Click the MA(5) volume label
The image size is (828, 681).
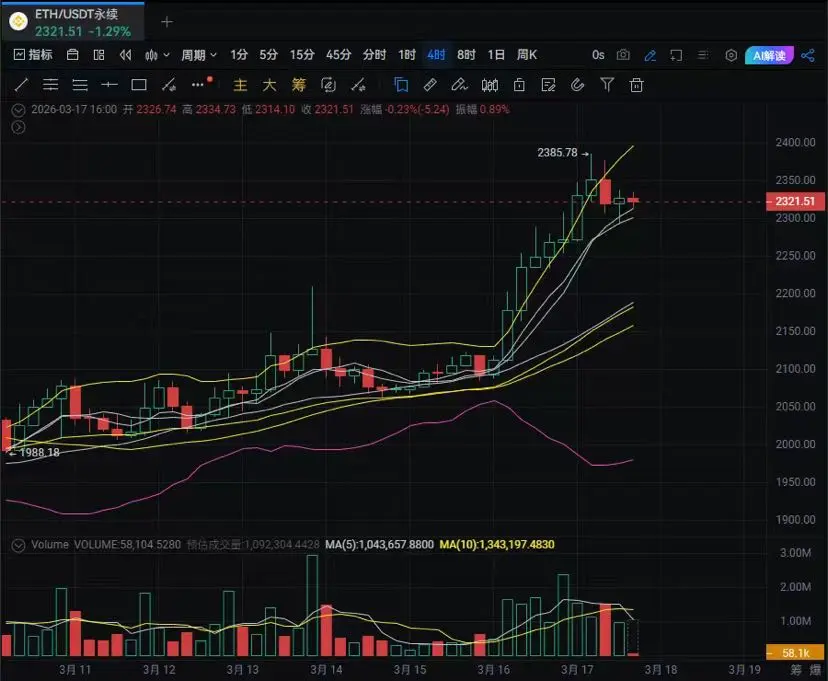(379, 545)
